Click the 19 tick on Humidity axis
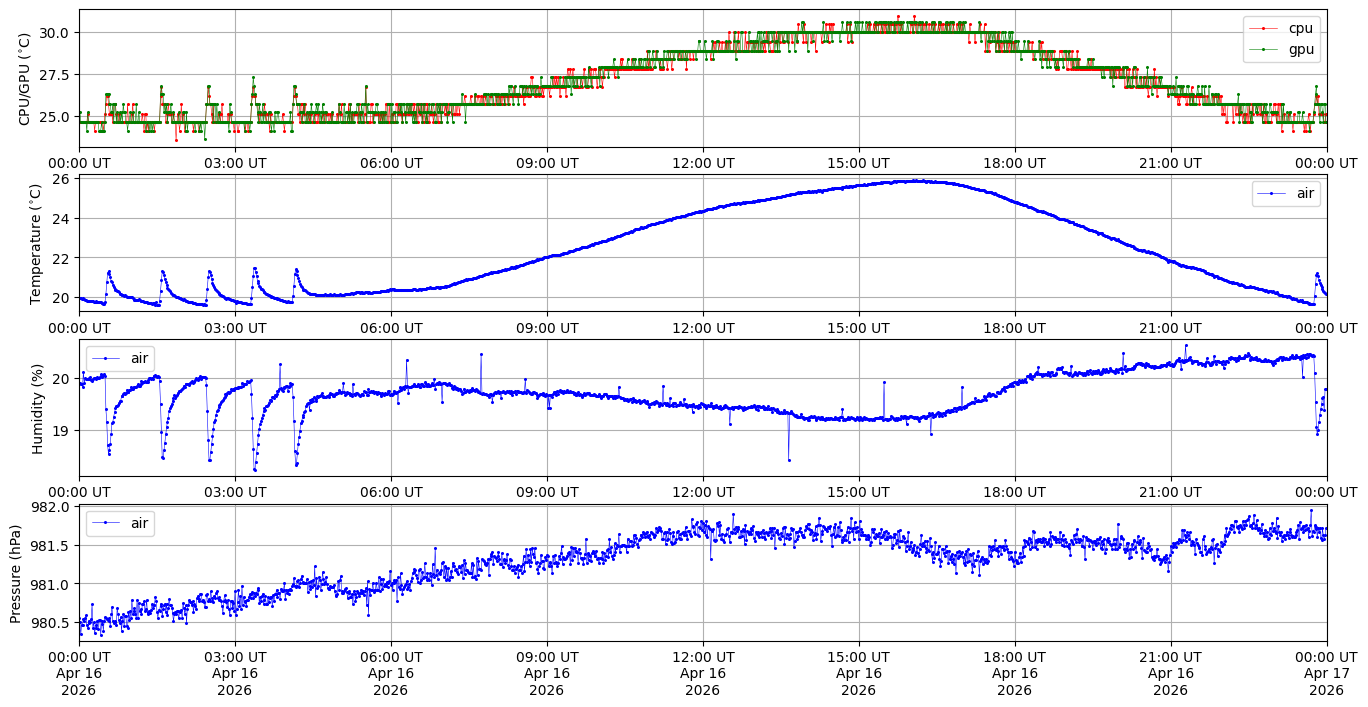The width and height of the screenshot is (1368, 707). (60, 431)
